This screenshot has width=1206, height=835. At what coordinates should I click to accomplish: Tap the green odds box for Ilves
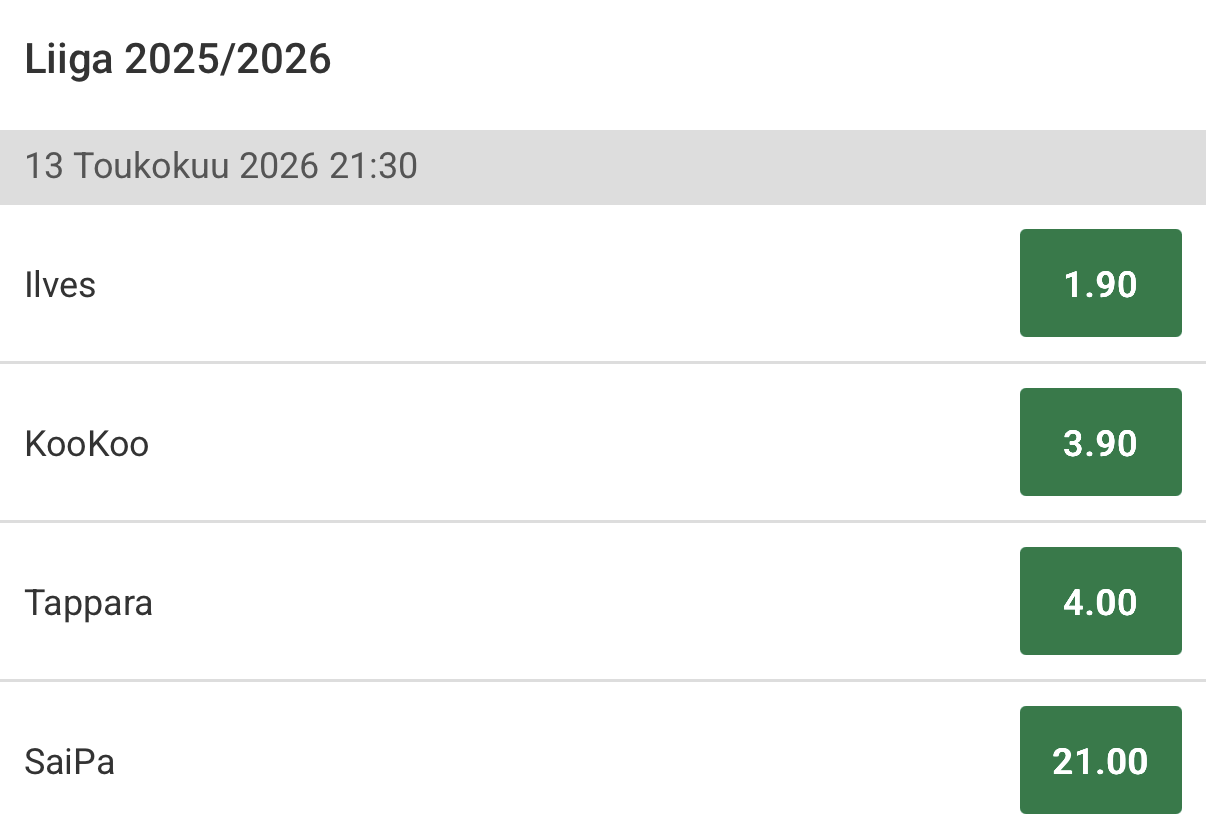coord(1100,284)
